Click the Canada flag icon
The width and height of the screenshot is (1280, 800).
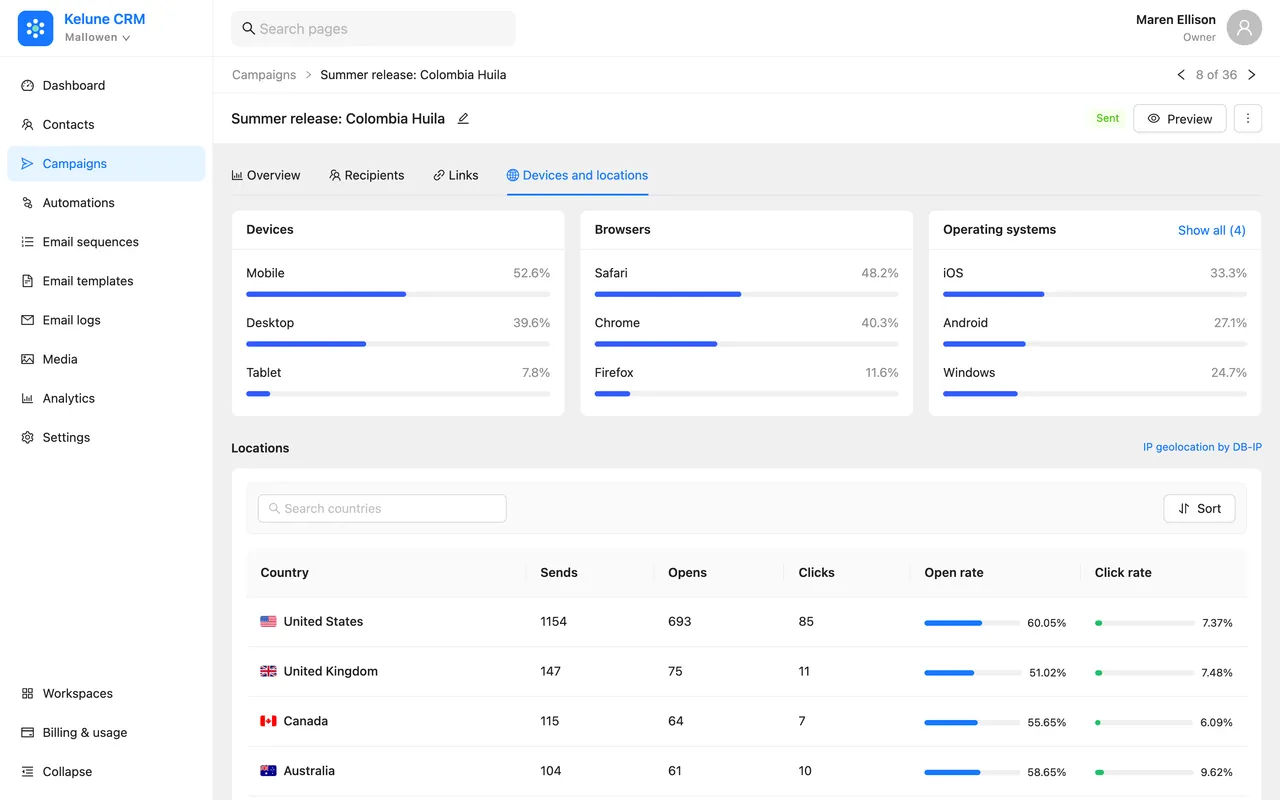pyautogui.click(x=268, y=721)
